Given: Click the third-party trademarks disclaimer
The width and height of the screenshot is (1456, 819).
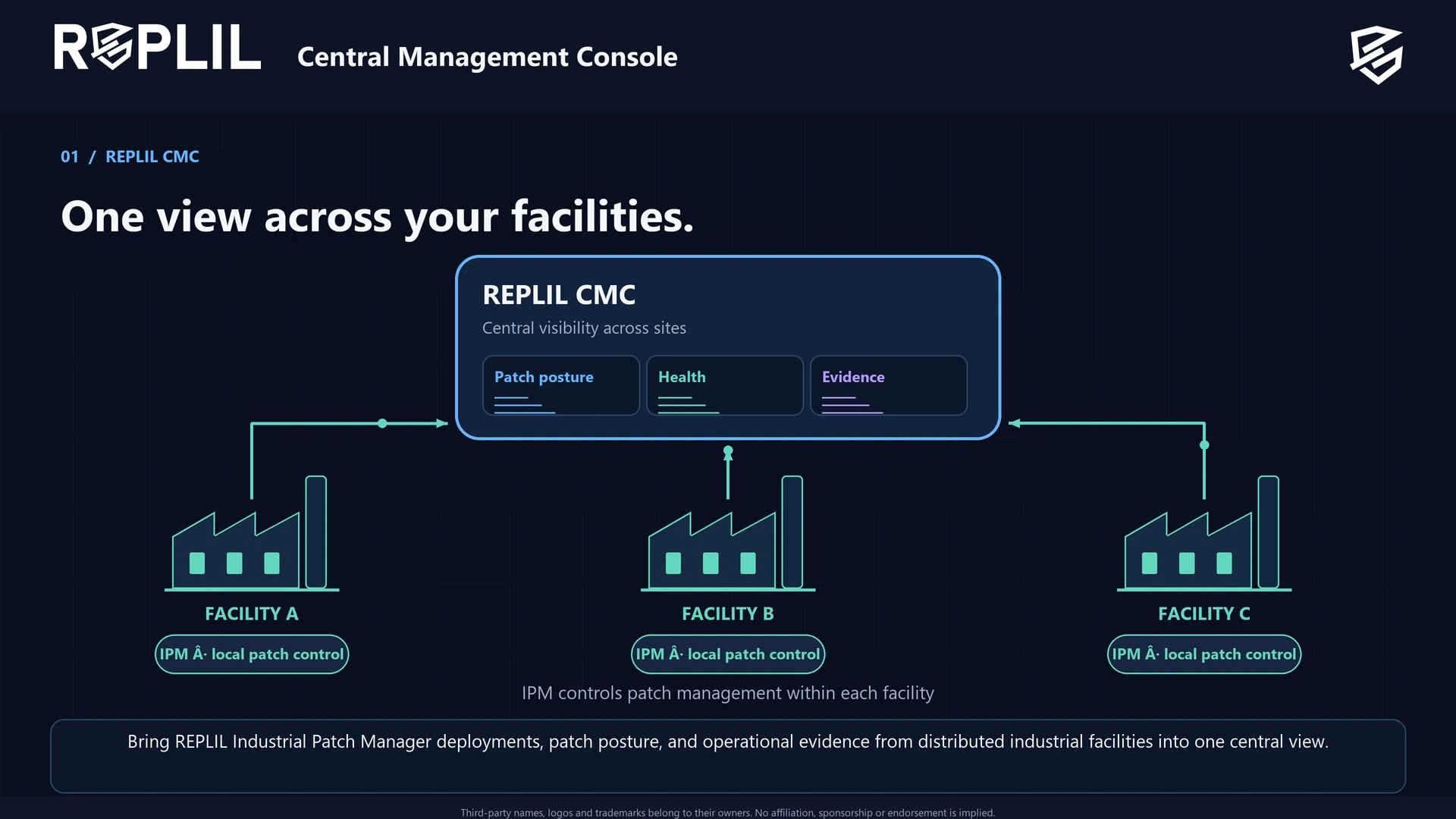Looking at the screenshot, I should click(x=728, y=812).
